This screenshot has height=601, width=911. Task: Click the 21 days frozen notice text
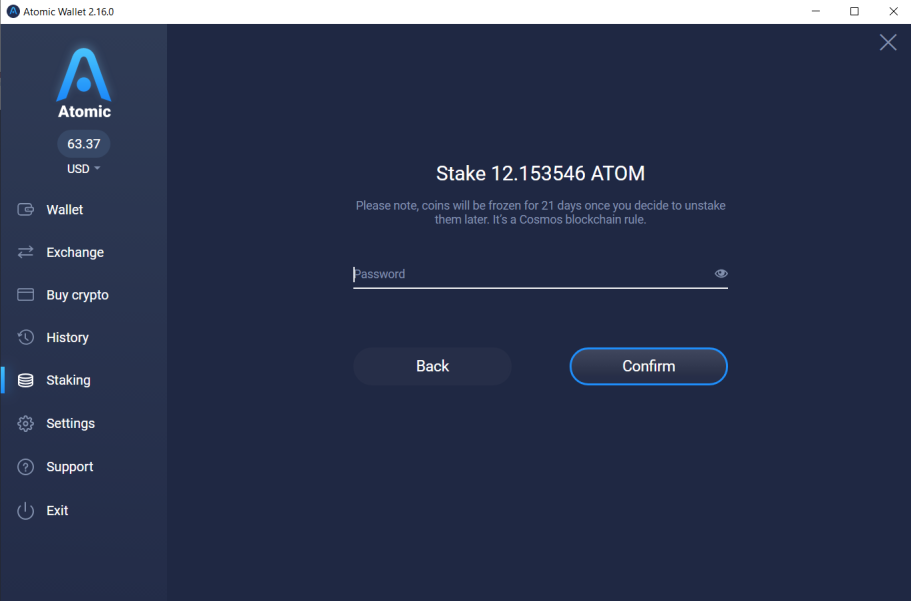tap(540, 213)
